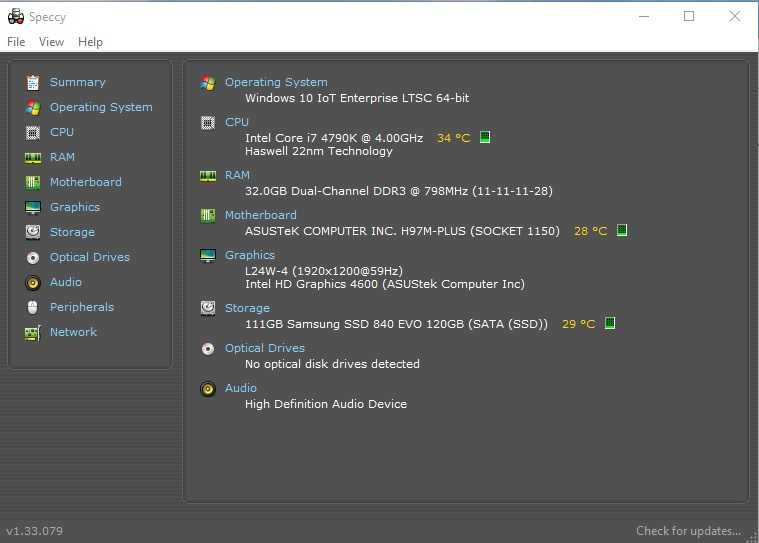The width and height of the screenshot is (759, 543).
Task: Click the Audio speaker icon in sidebar
Action: (33, 283)
